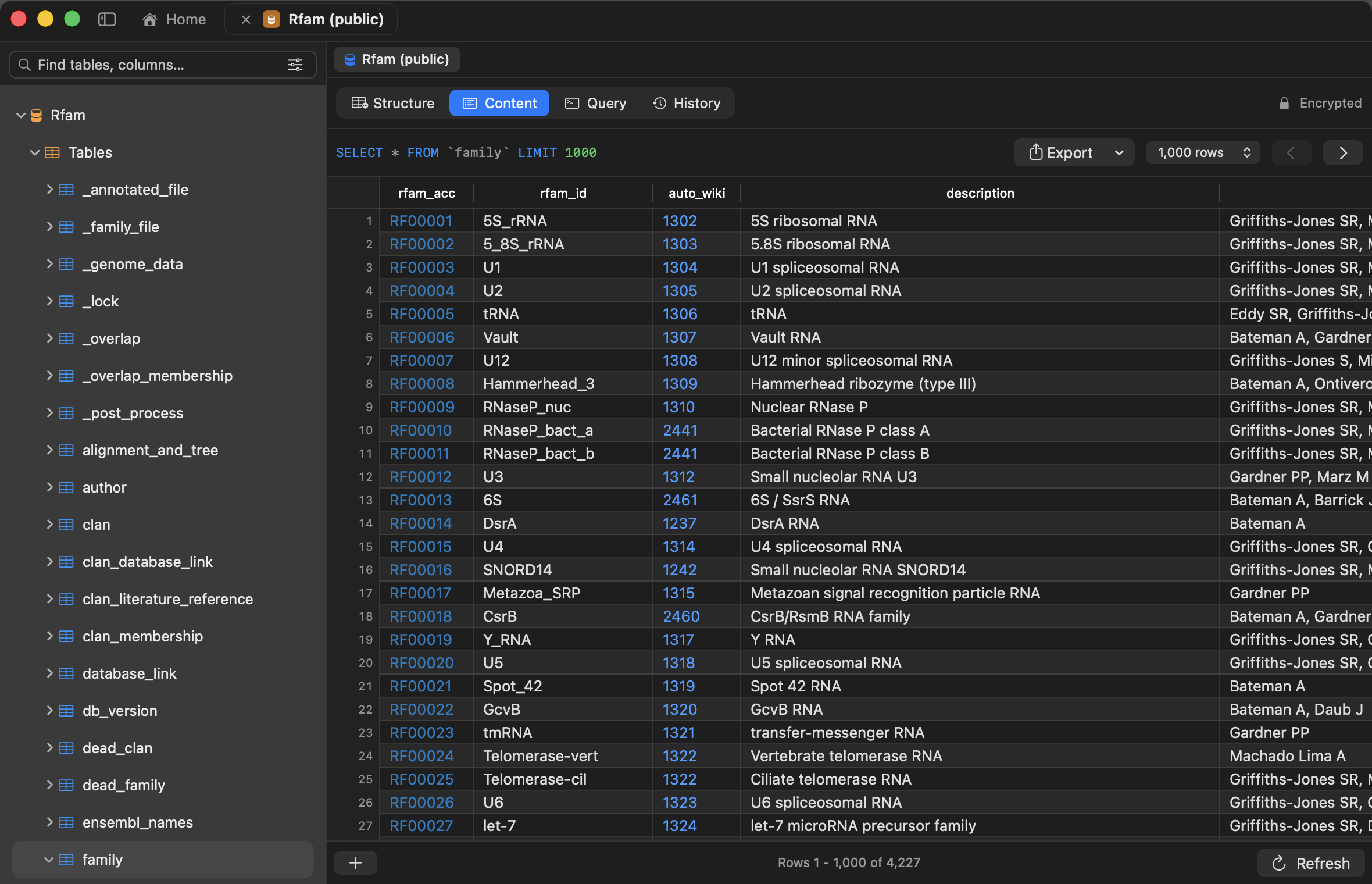Click the auto_wiki column header
The image size is (1372, 884).
(x=696, y=193)
